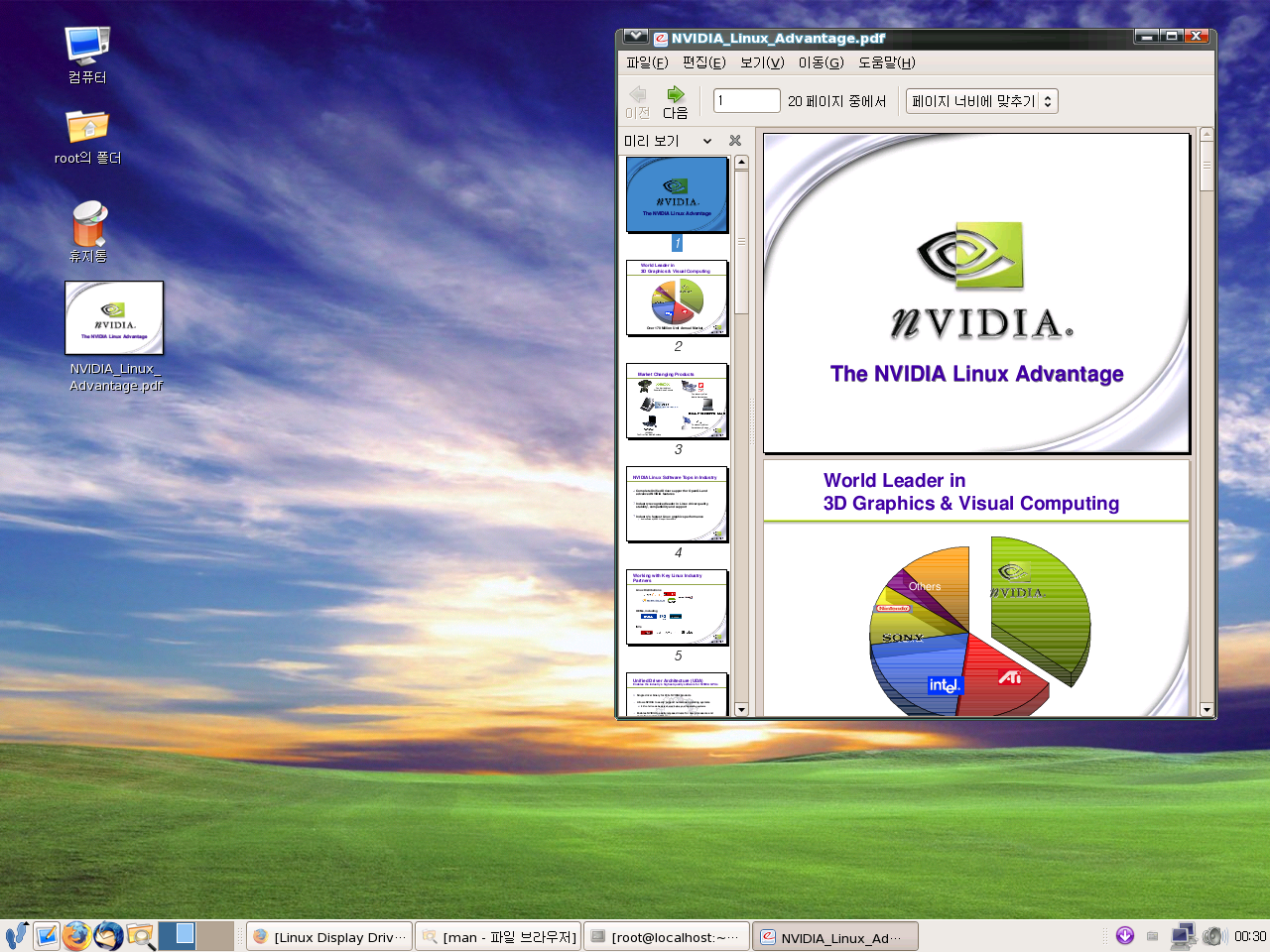Switch to man file browser taskbar window
1270x952 pixels.
pyautogui.click(x=498, y=936)
